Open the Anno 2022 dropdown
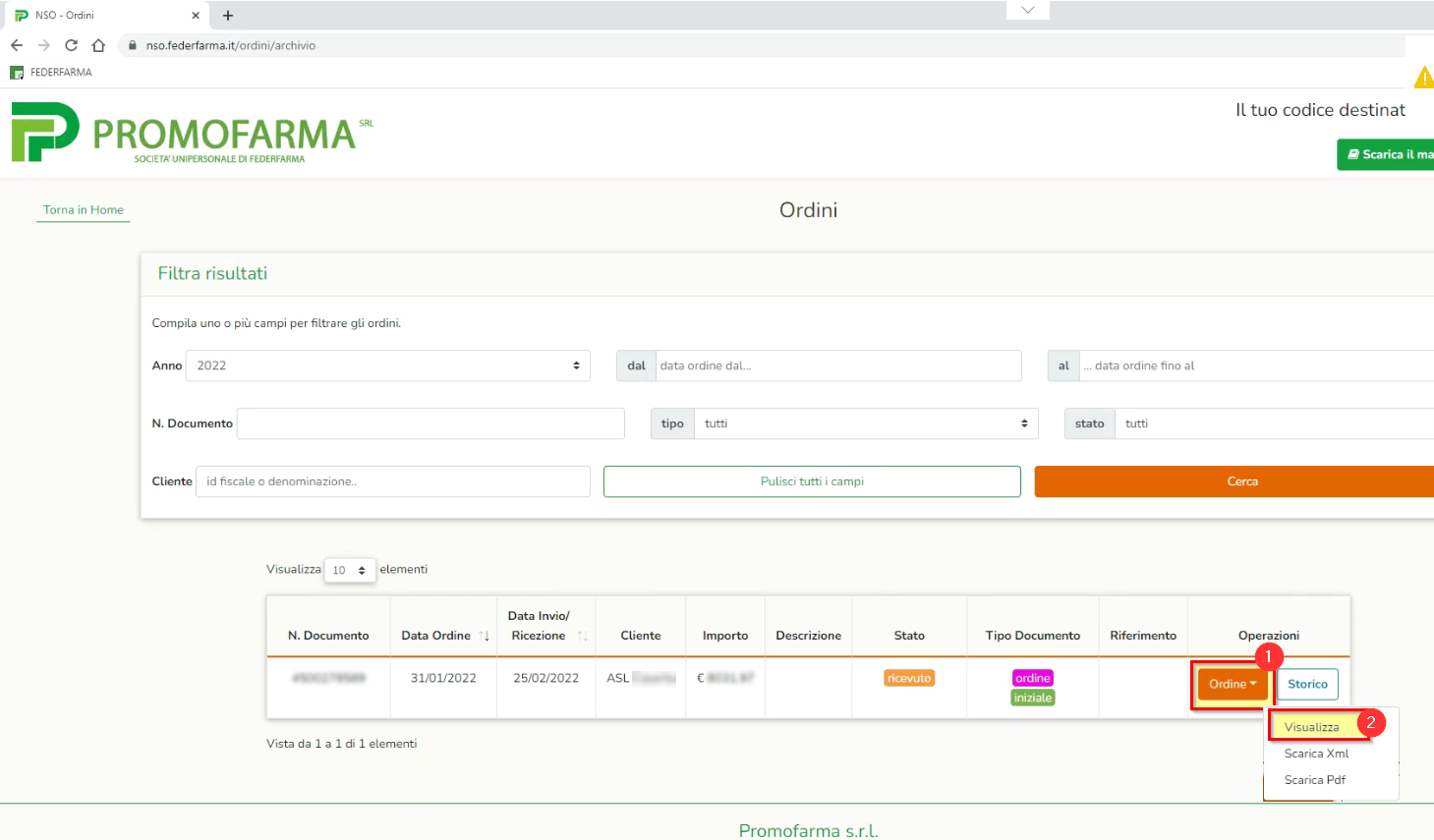1434x840 pixels. pos(387,365)
